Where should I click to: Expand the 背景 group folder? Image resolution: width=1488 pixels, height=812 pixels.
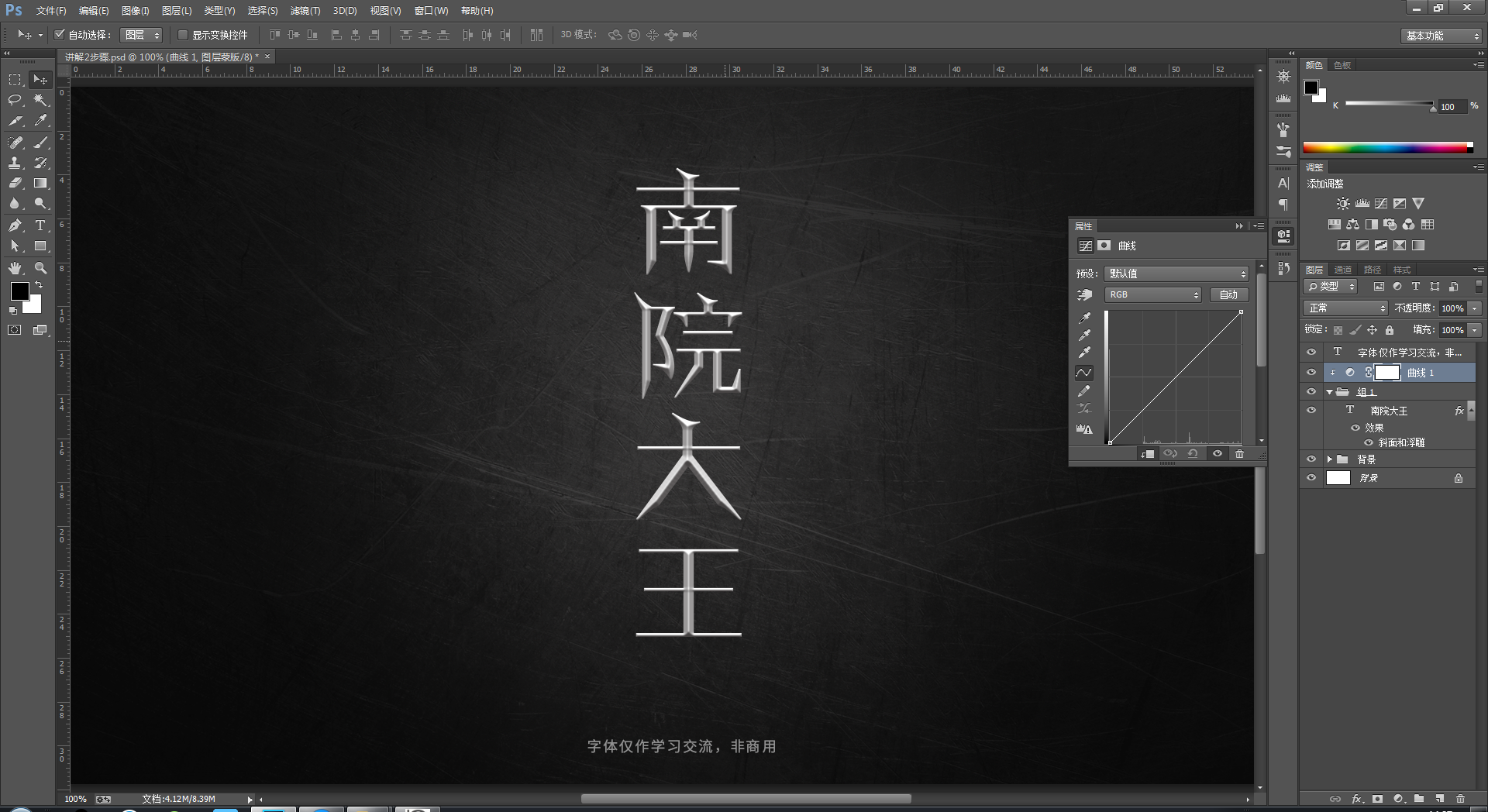(1329, 459)
